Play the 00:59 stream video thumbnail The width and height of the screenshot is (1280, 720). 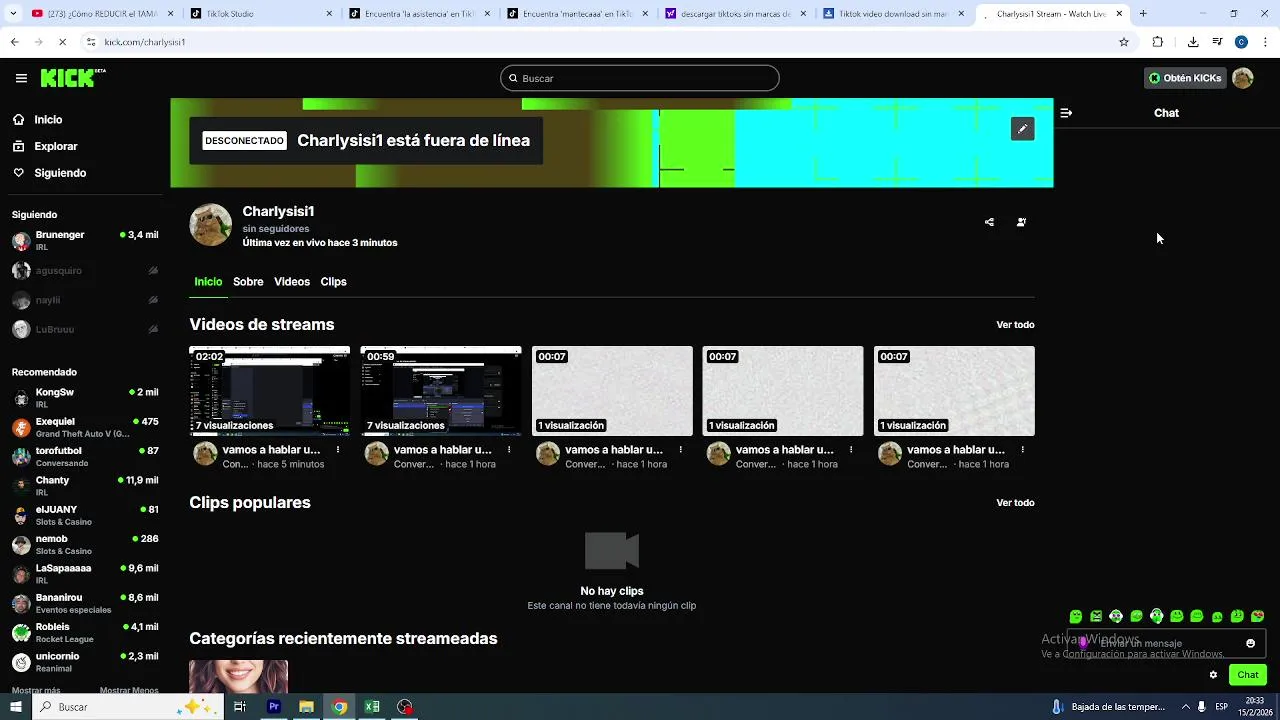coord(441,391)
